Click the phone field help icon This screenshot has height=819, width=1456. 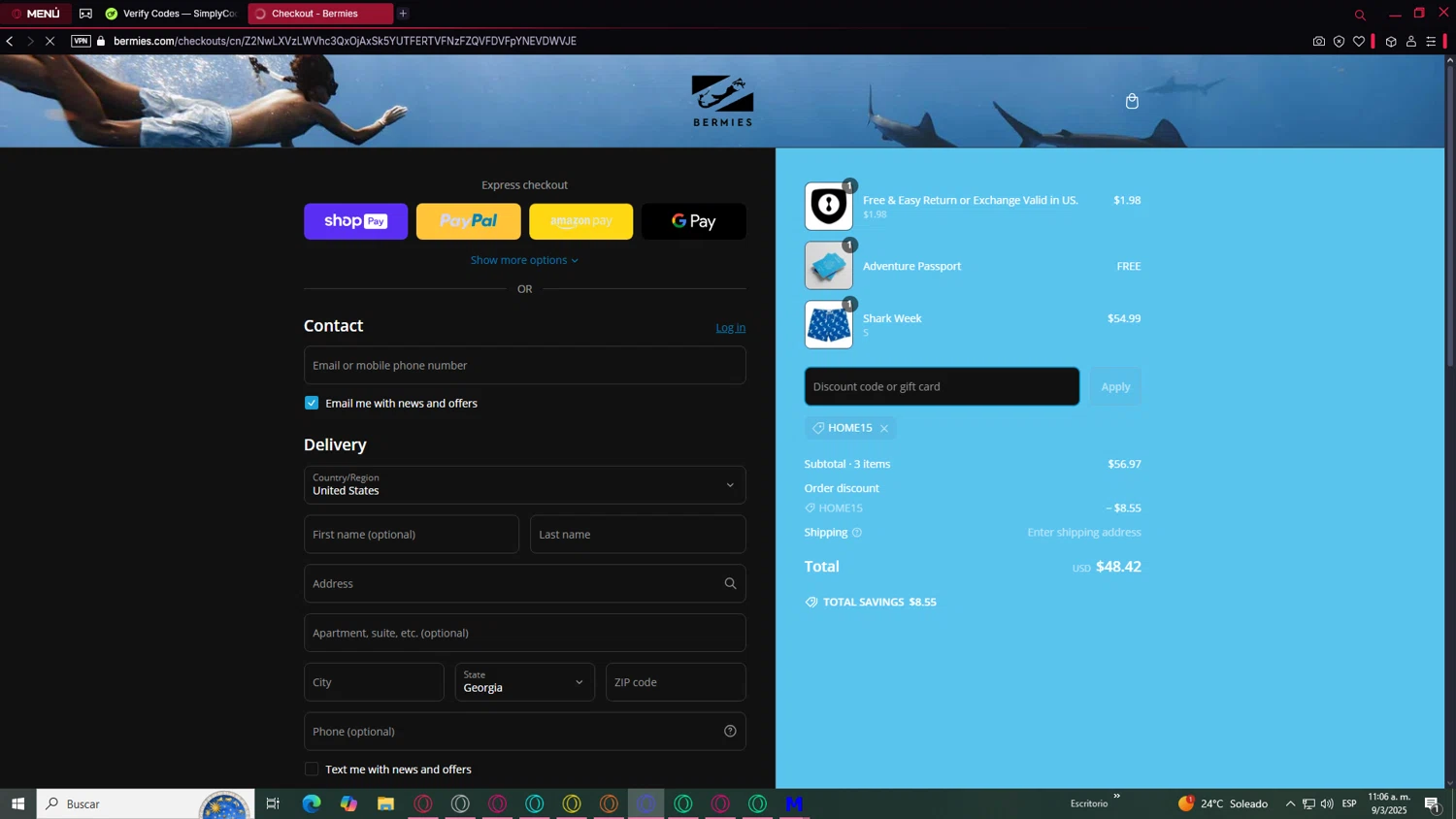pyautogui.click(x=730, y=732)
